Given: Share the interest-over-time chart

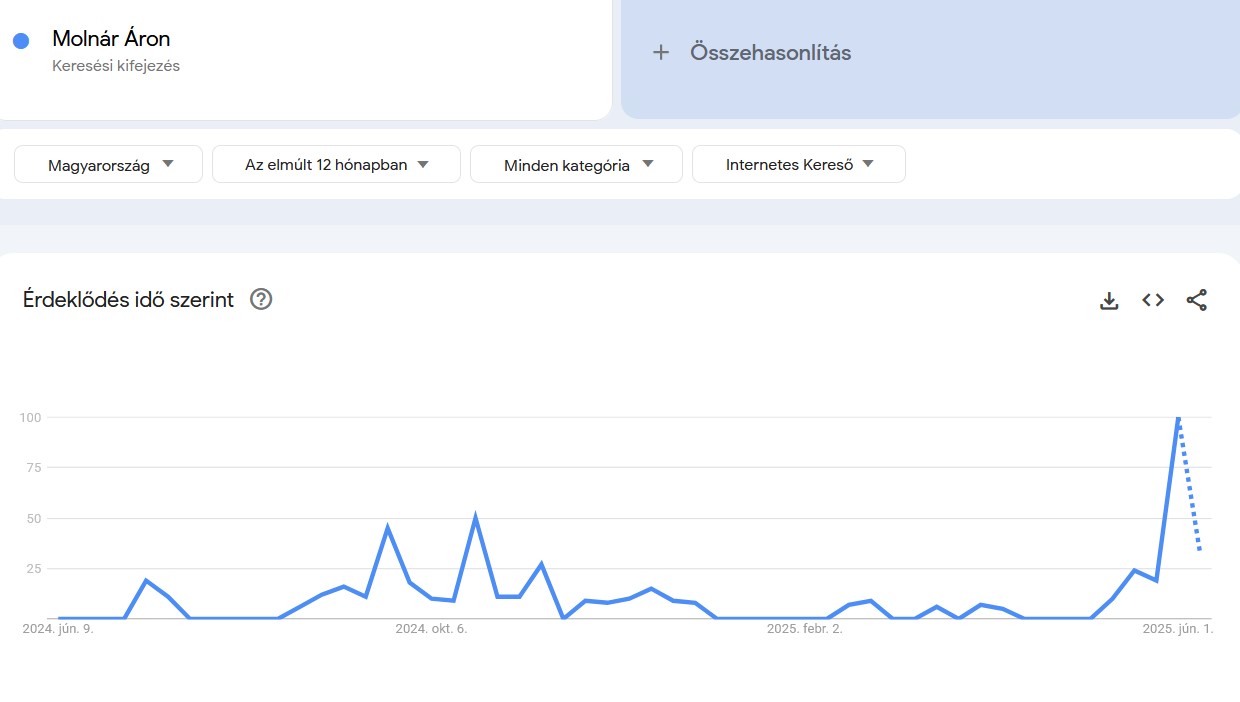Looking at the screenshot, I should pos(1197,299).
